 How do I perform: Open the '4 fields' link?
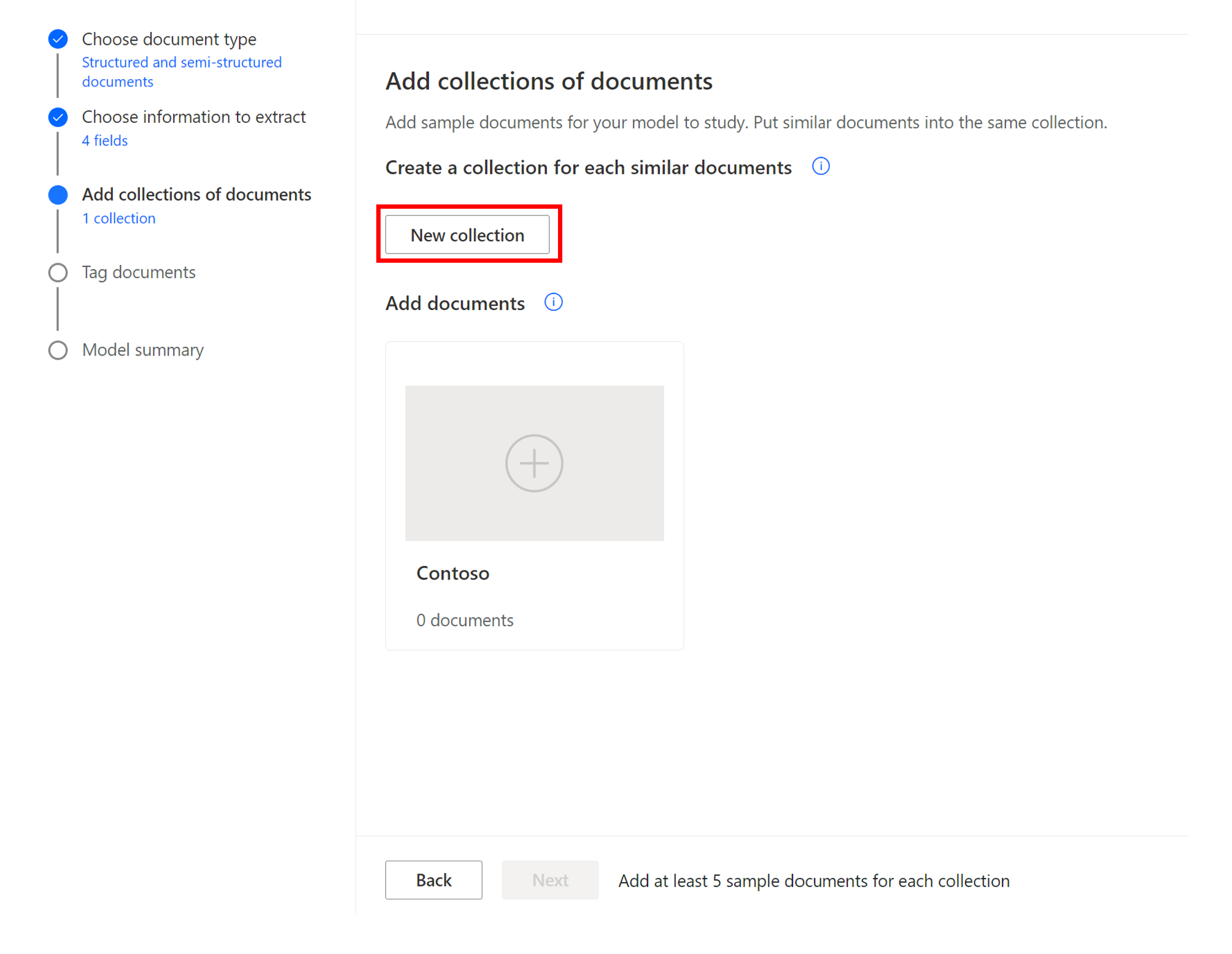tap(105, 141)
